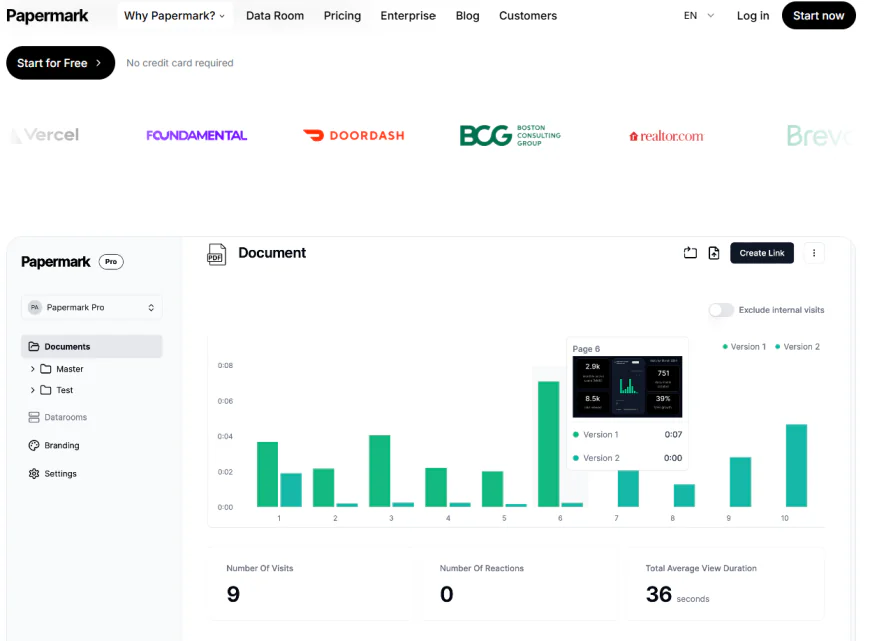This screenshot has height=641, width=870.
Task: Click the Number Of Visits card
Action: (x=311, y=584)
